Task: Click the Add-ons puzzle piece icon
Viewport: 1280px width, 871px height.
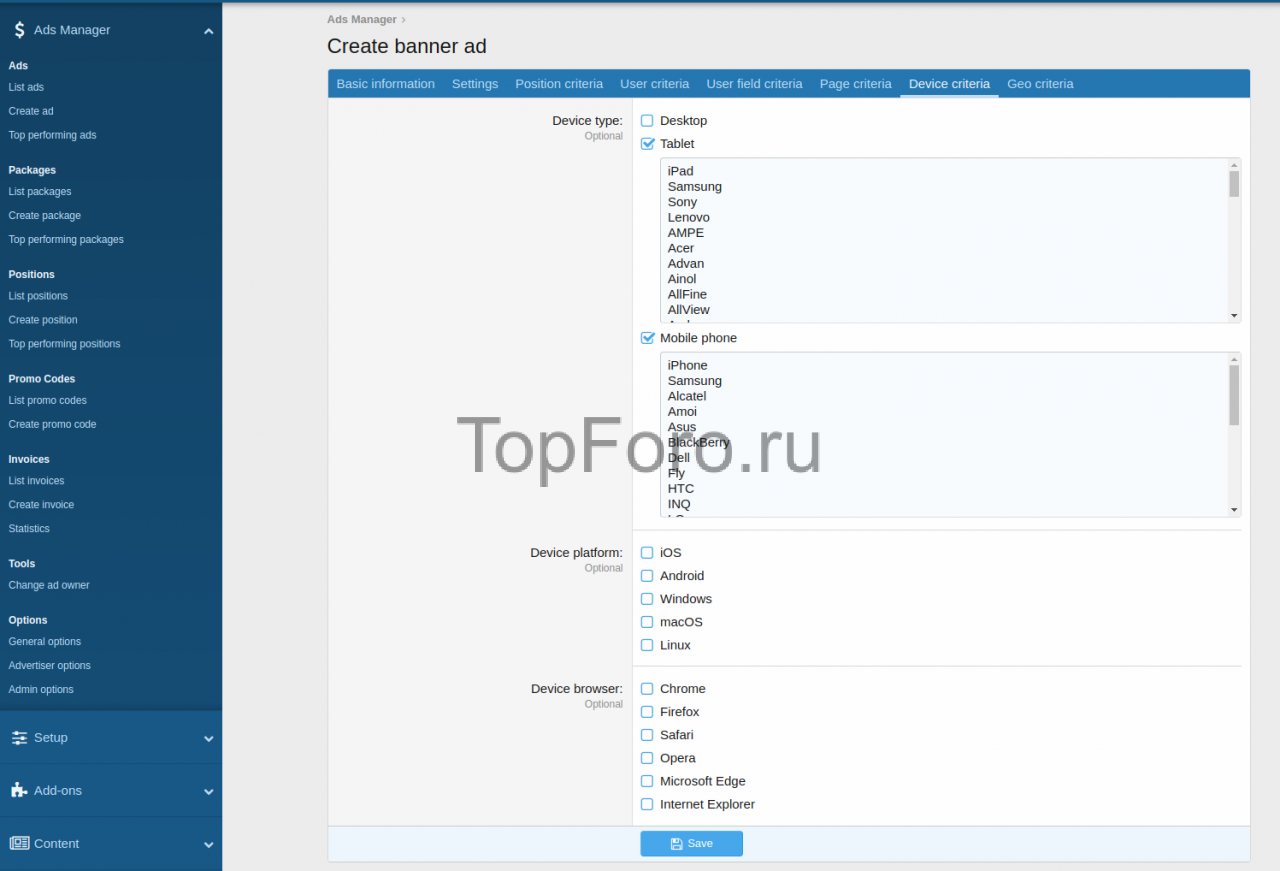Action: coord(19,790)
